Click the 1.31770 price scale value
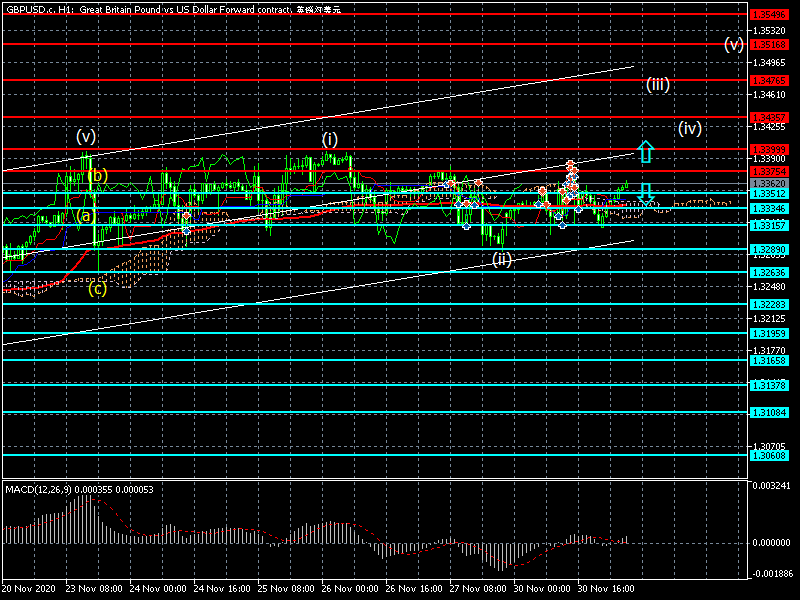The width and height of the screenshot is (800, 600). coord(769,351)
